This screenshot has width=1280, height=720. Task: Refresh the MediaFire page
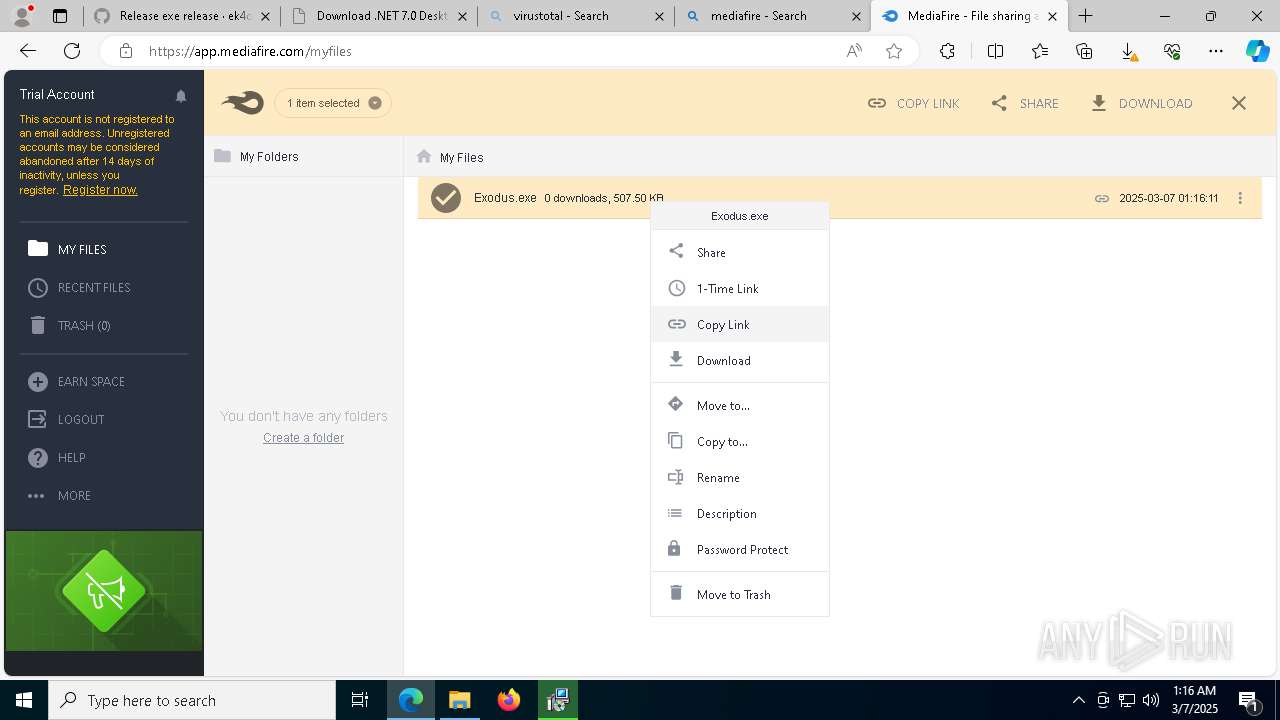[x=72, y=51]
